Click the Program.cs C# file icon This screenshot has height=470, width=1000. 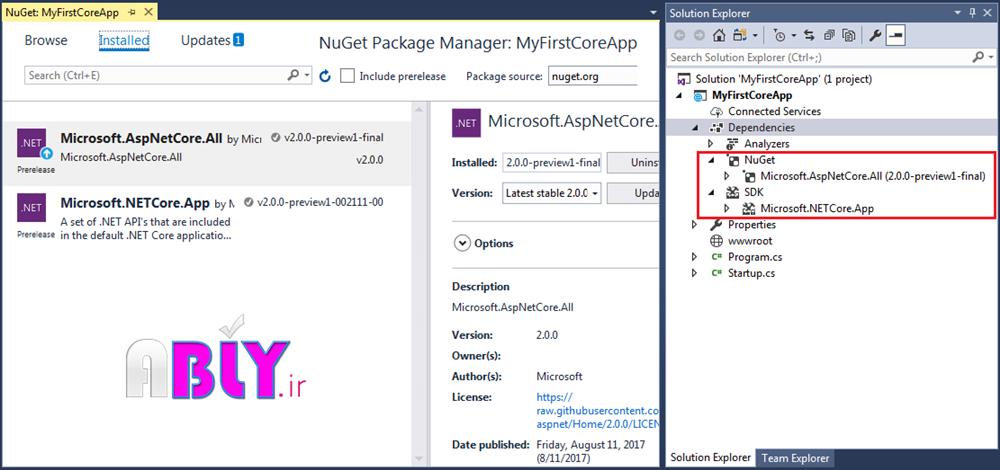[x=716, y=257]
